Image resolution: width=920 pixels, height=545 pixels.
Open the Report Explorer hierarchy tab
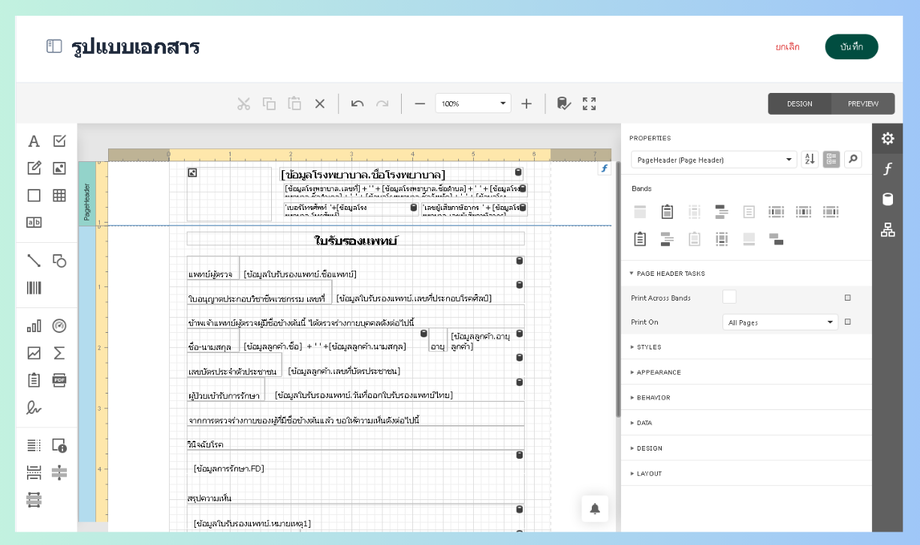click(887, 230)
